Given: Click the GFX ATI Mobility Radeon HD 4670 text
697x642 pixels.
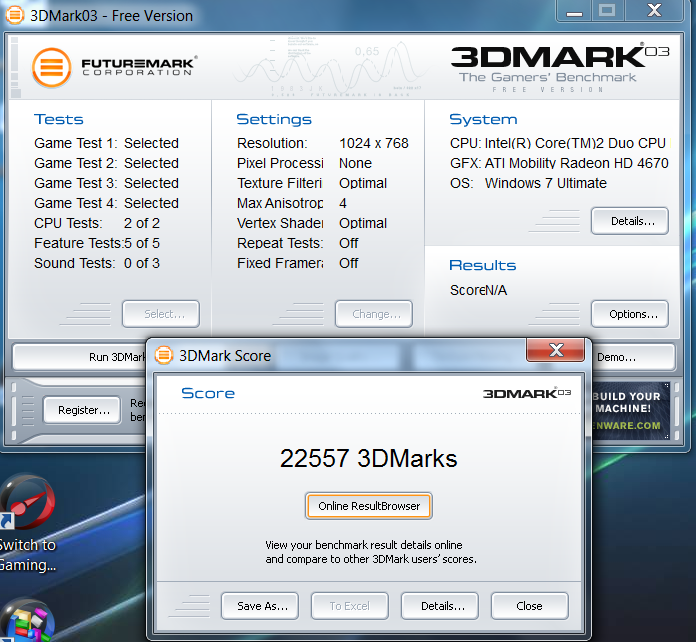Looking at the screenshot, I should point(559,163).
